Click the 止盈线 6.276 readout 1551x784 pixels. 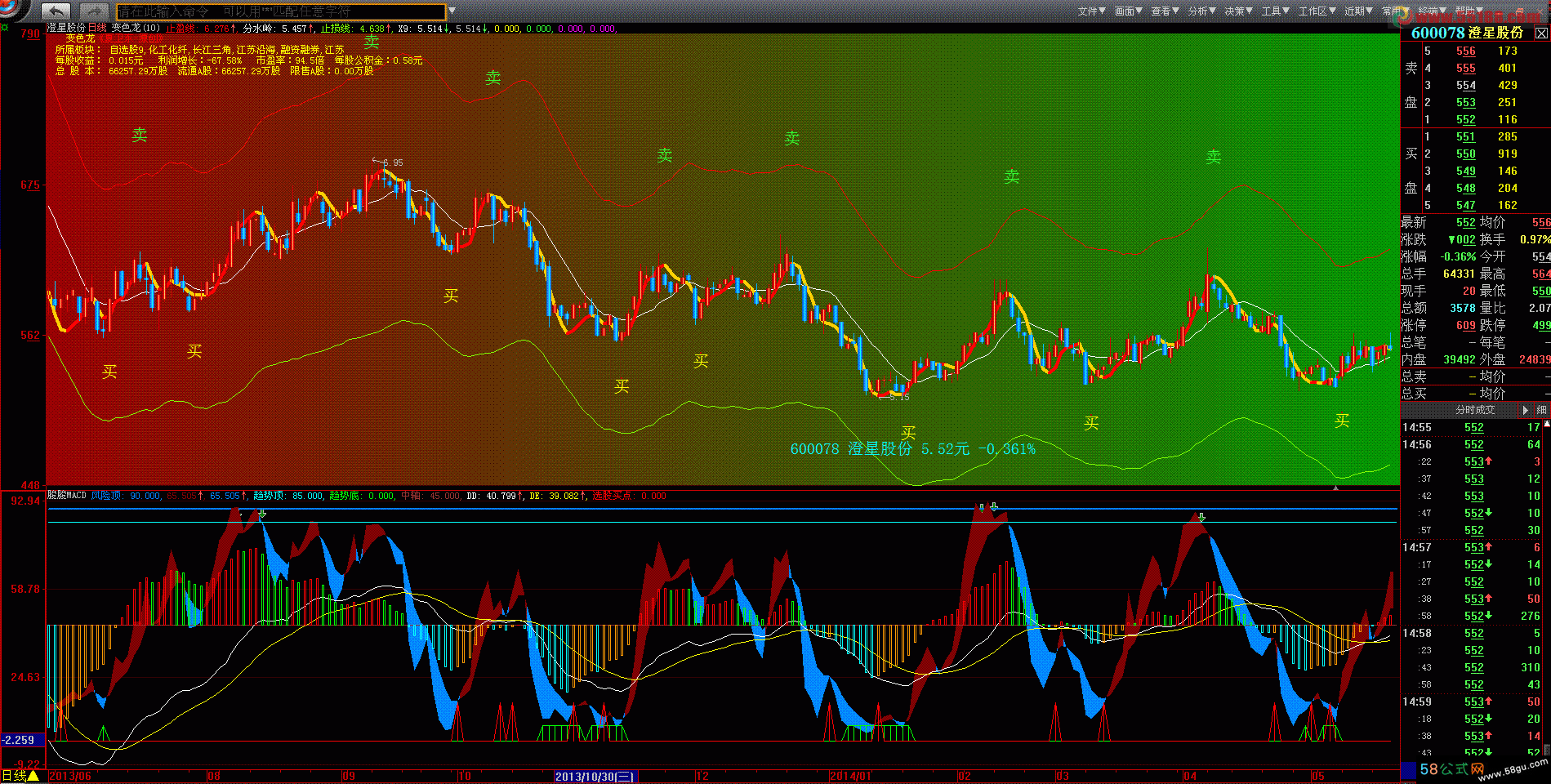[x=201, y=28]
